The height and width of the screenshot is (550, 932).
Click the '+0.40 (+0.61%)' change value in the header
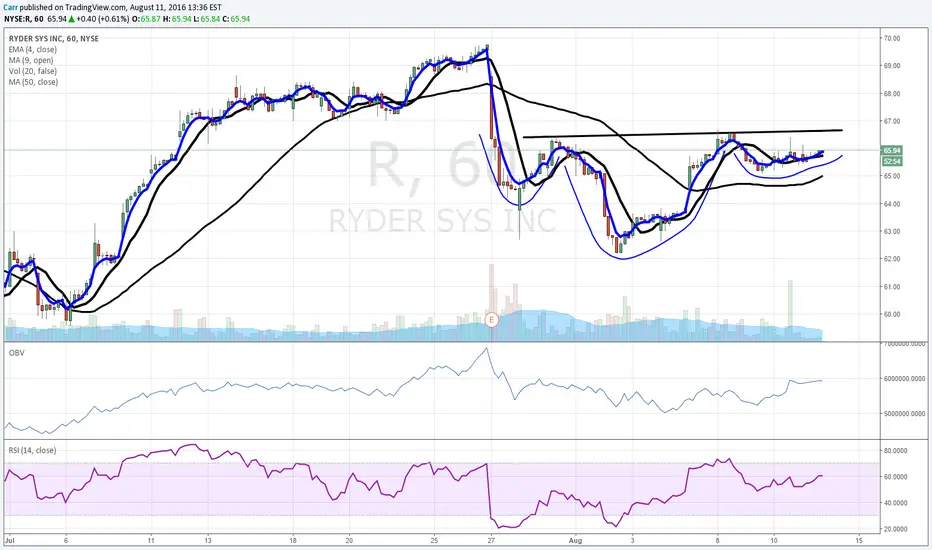coord(103,19)
